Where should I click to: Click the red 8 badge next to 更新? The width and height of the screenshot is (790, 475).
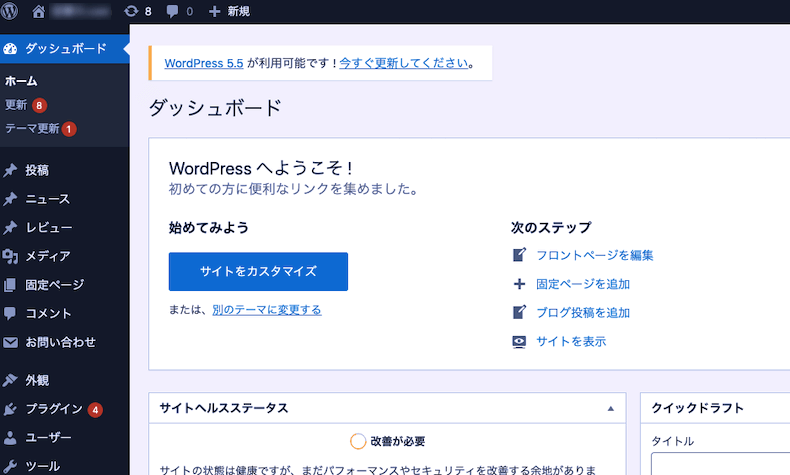[x=39, y=105]
